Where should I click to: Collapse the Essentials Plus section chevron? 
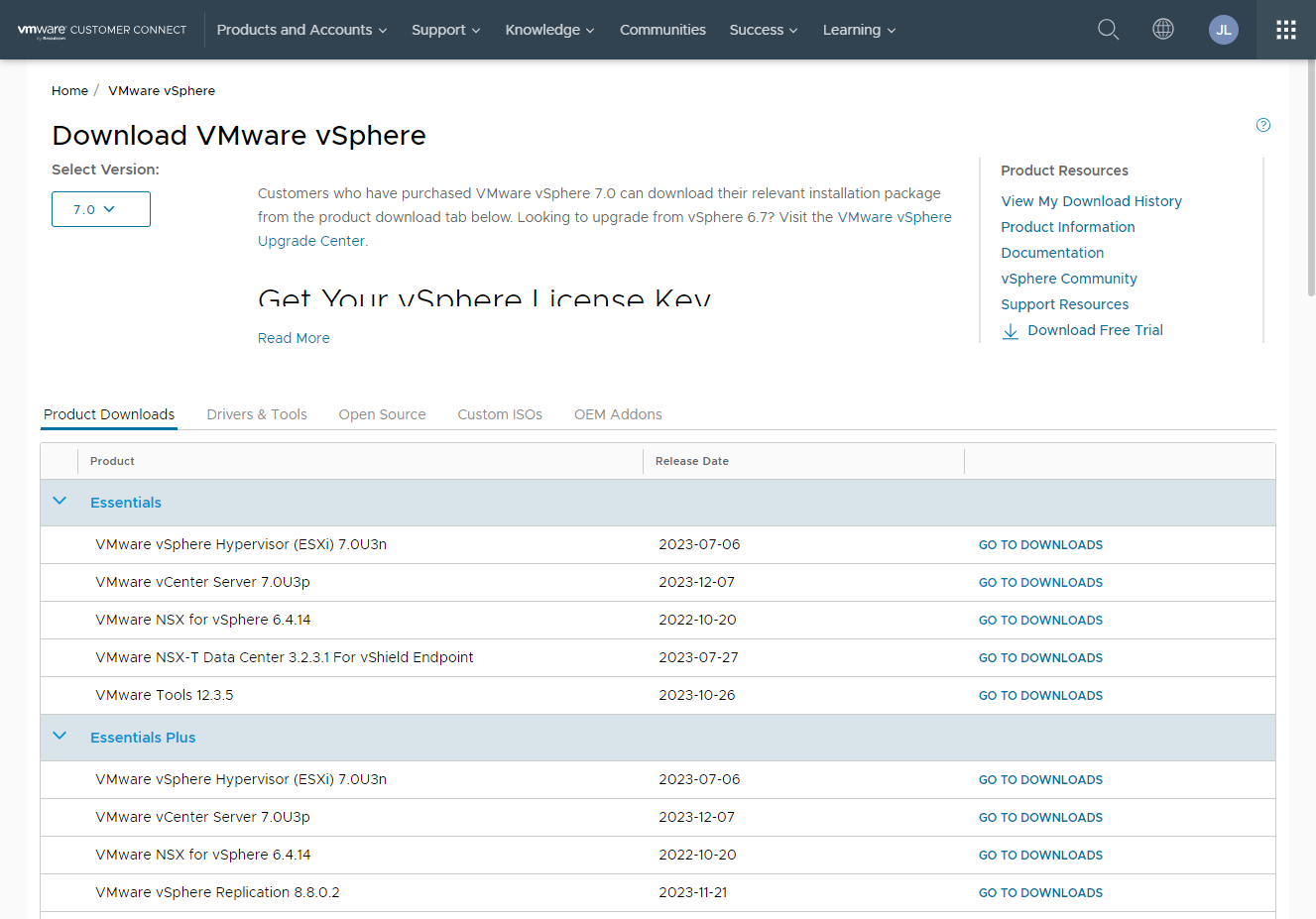[x=60, y=736]
